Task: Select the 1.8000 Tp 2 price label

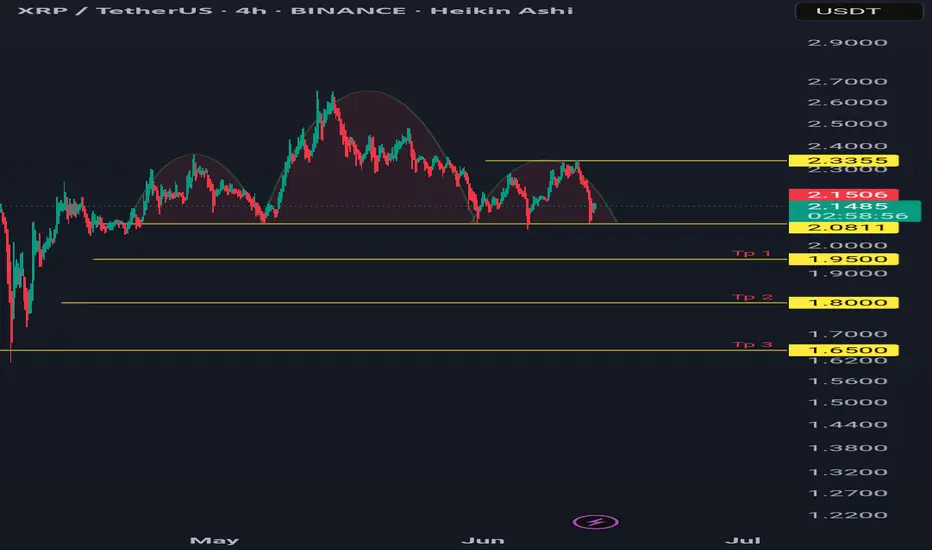Action: [843, 303]
